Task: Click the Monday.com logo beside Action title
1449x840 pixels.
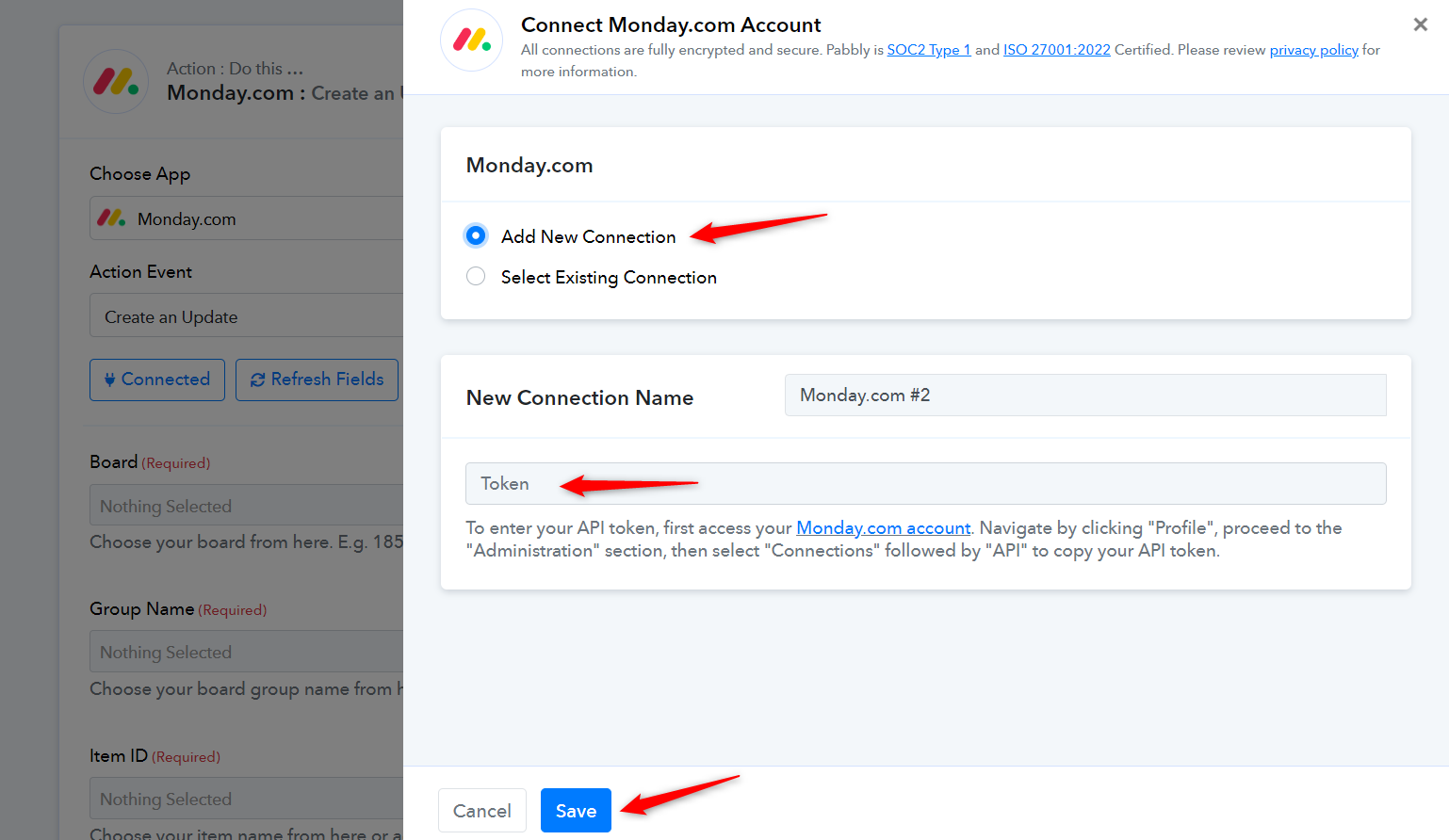Action: (116, 82)
